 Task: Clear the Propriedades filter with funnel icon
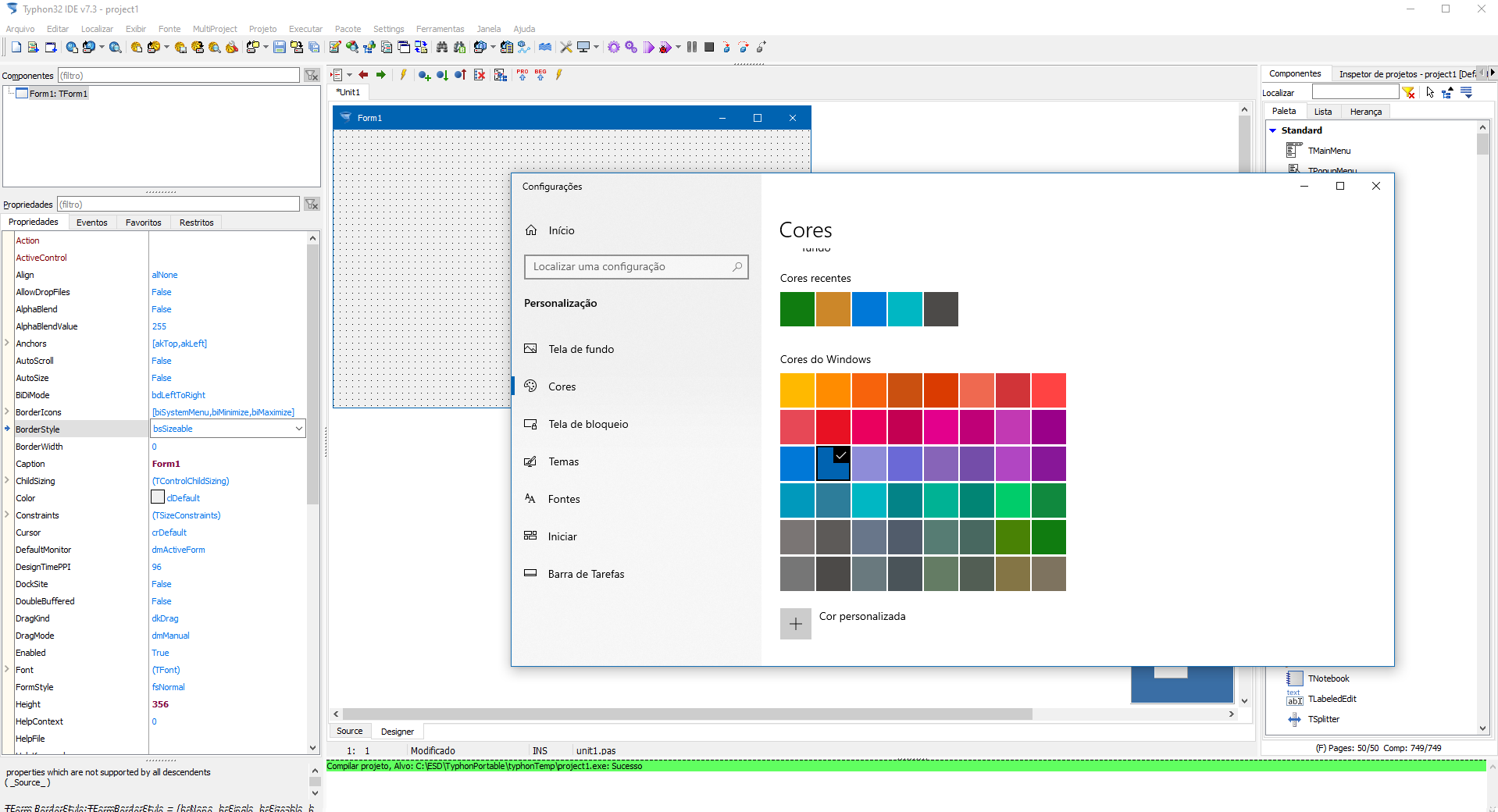(312, 204)
